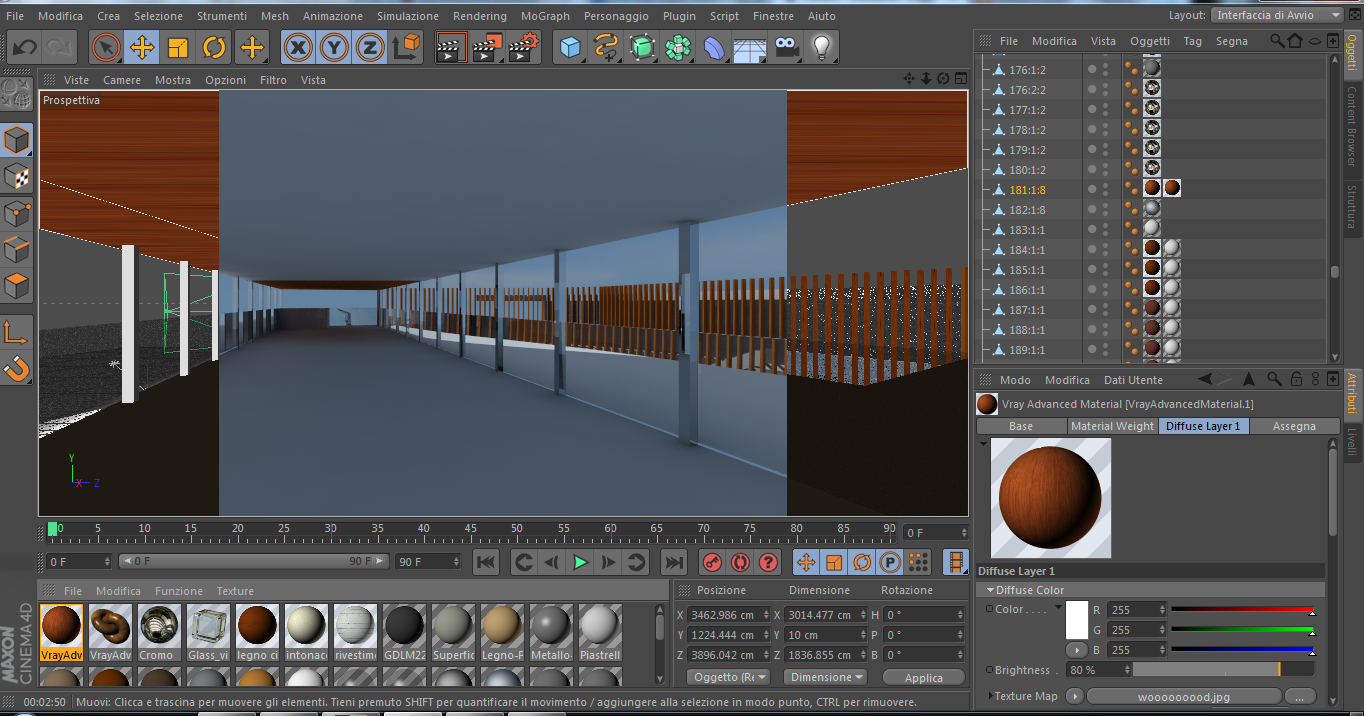Switch to Points mode cube

[17, 214]
